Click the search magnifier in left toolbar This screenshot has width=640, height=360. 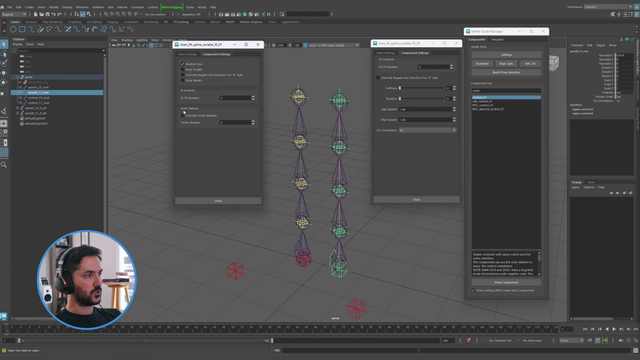(x=4, y=165)
